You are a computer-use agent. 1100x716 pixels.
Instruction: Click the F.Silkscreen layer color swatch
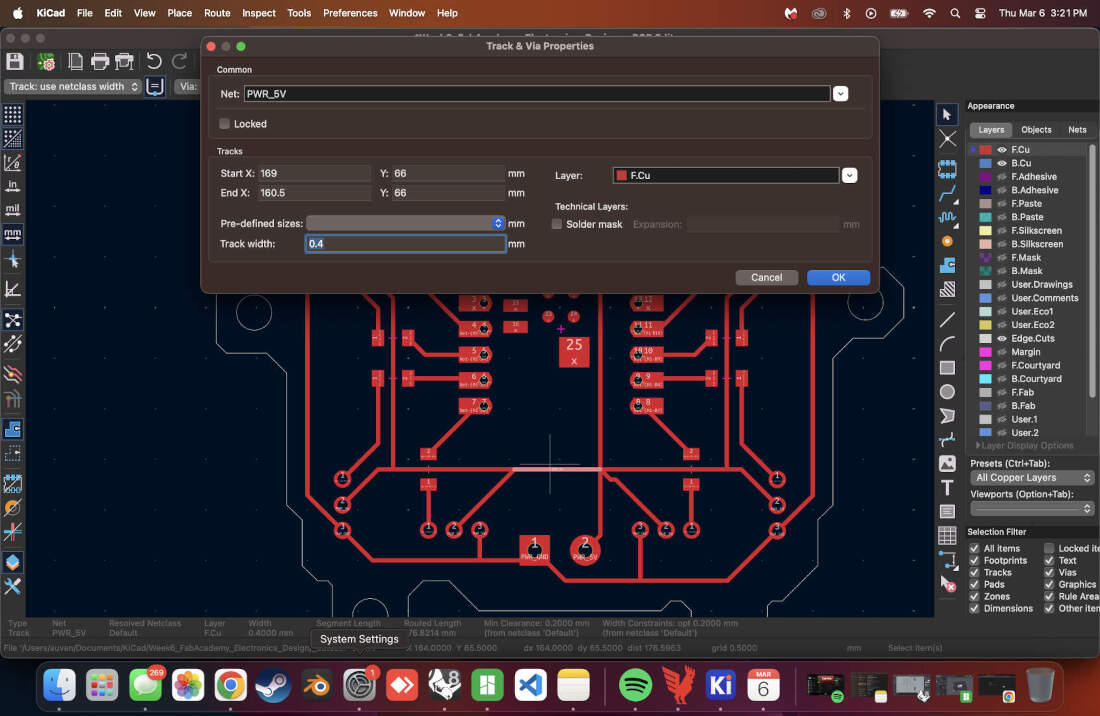point(986,231)
